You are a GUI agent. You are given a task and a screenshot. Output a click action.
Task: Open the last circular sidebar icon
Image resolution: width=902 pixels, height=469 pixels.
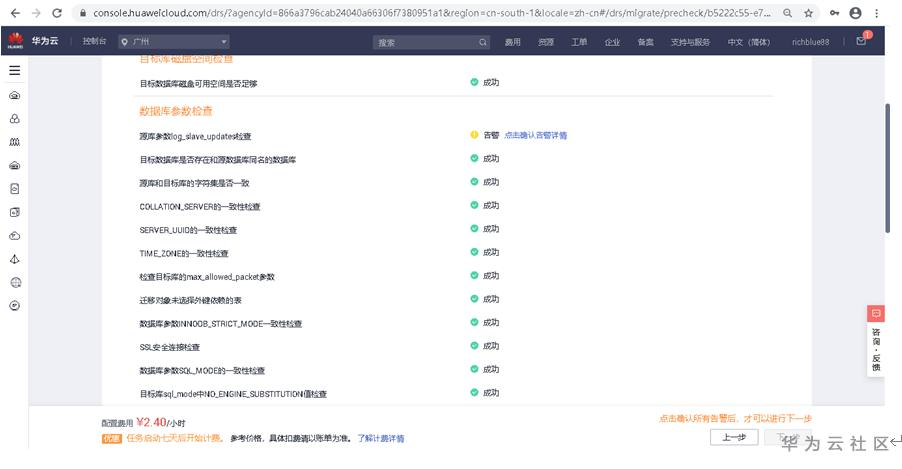[15, 306]
